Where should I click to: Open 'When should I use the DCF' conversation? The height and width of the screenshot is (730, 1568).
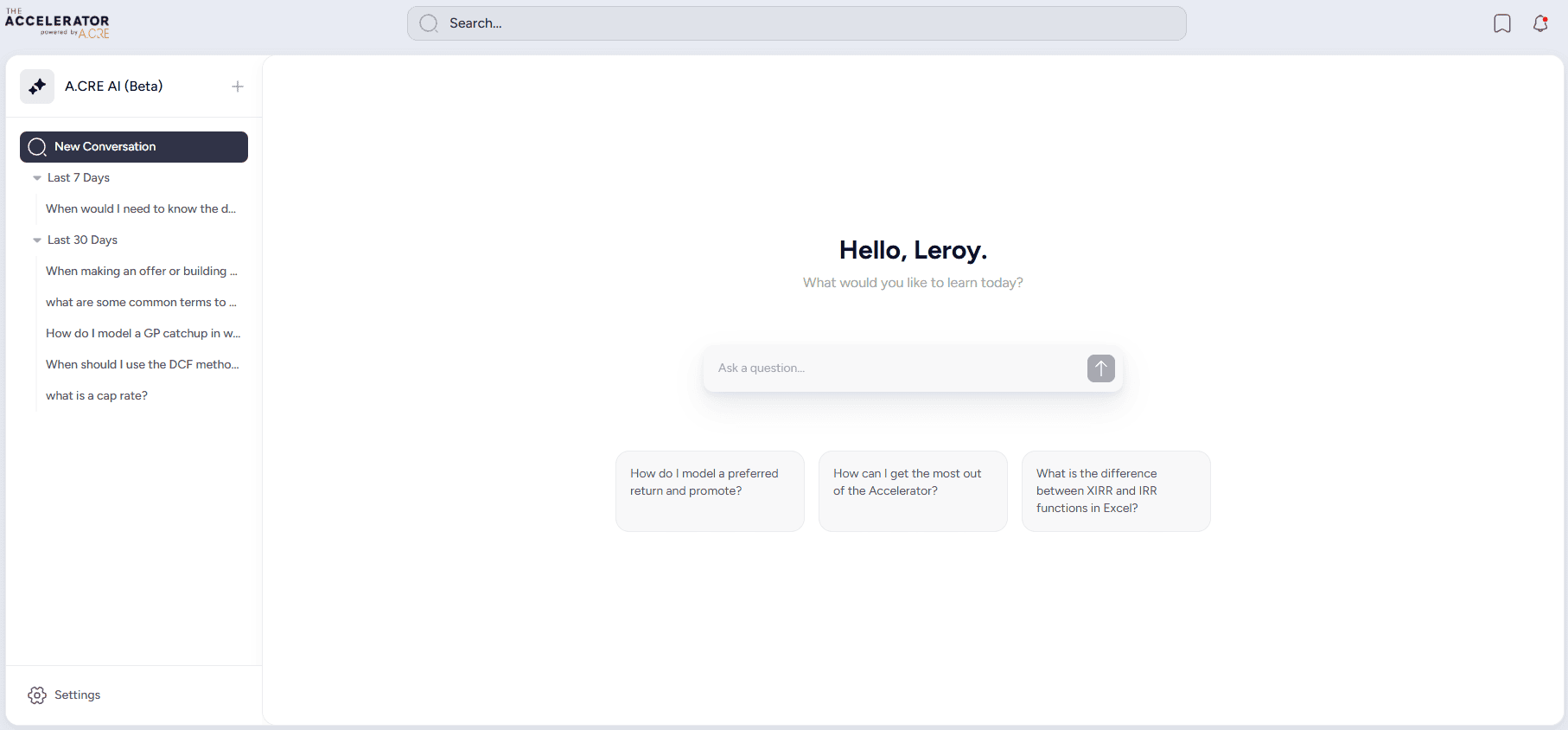coord(142,365)
